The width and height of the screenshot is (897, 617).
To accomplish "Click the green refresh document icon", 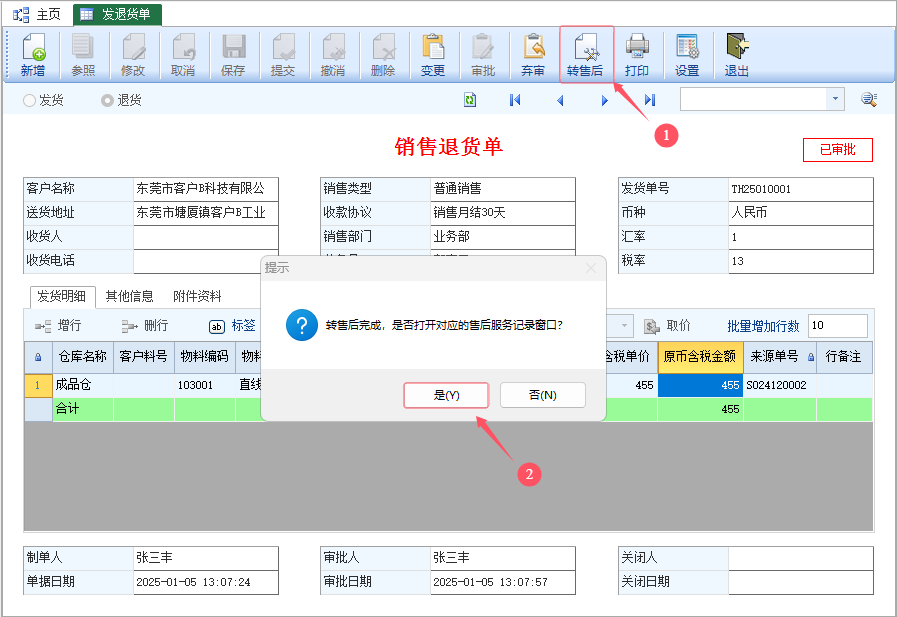I will pyautogui.click(x=470, y=100).
